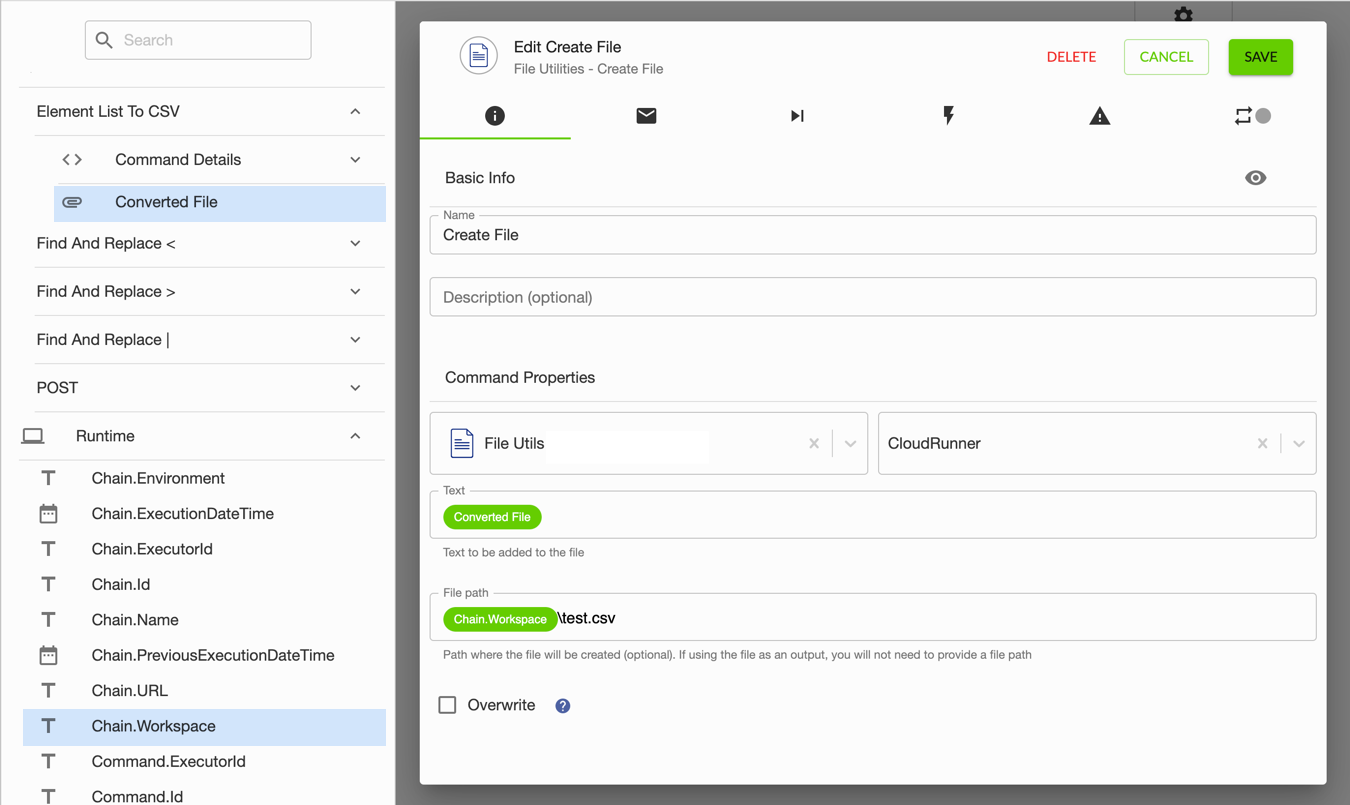Click the SAVE button
Viewport: 1350px width, 805px height.
1260,57
